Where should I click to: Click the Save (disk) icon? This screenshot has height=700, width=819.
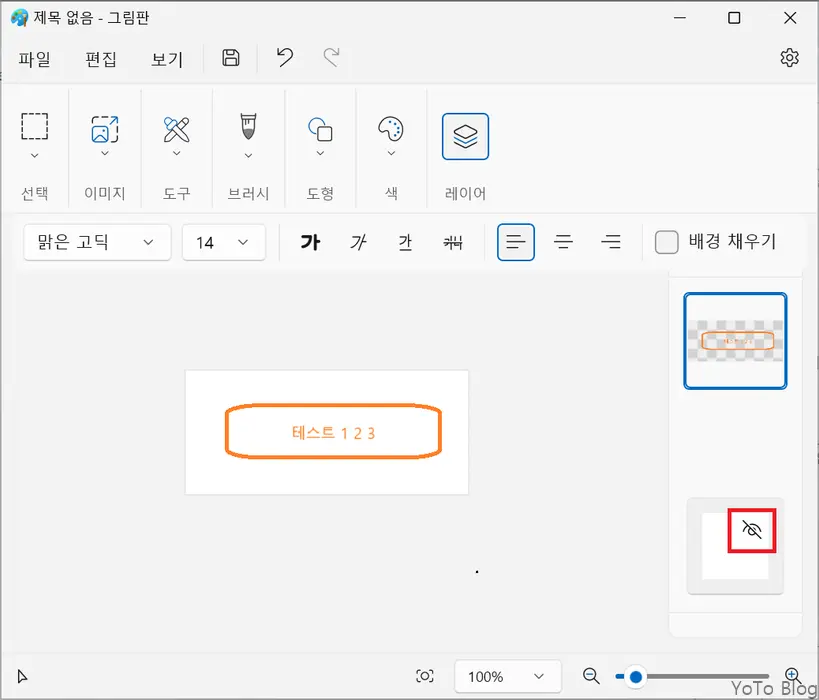(x=230, y=58)
